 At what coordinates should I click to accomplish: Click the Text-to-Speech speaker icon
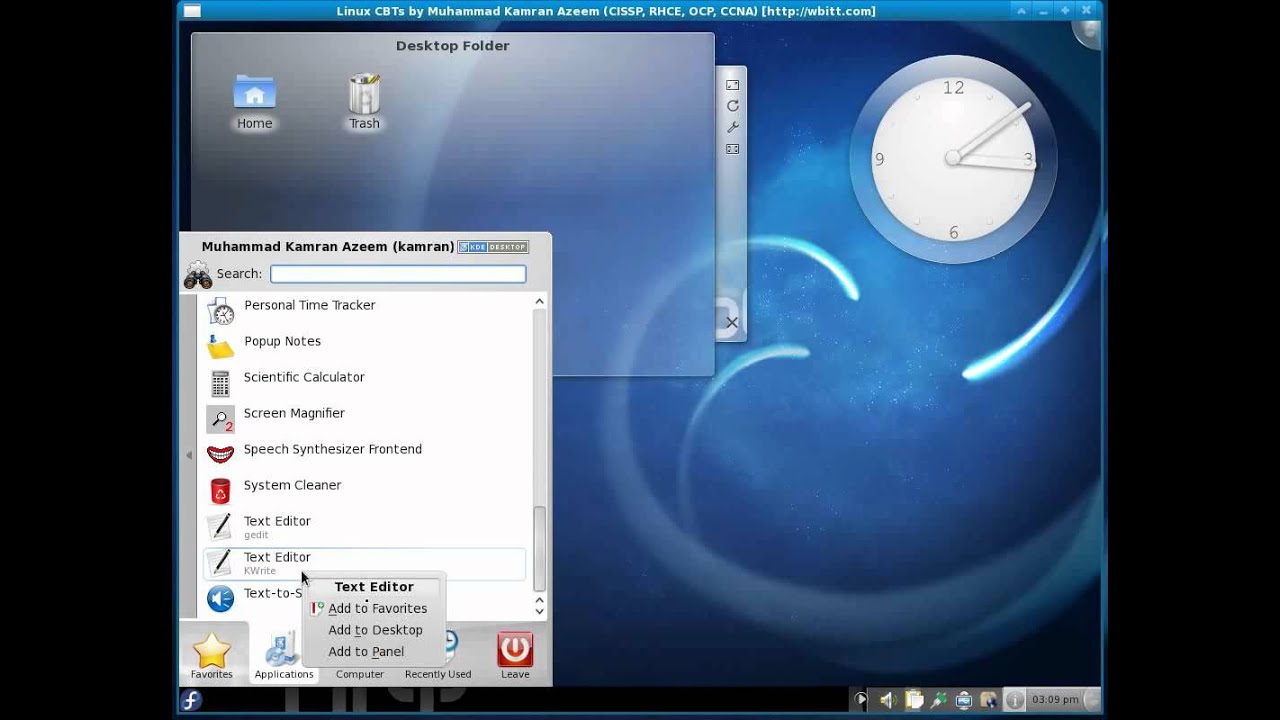(x=220, y=598)
